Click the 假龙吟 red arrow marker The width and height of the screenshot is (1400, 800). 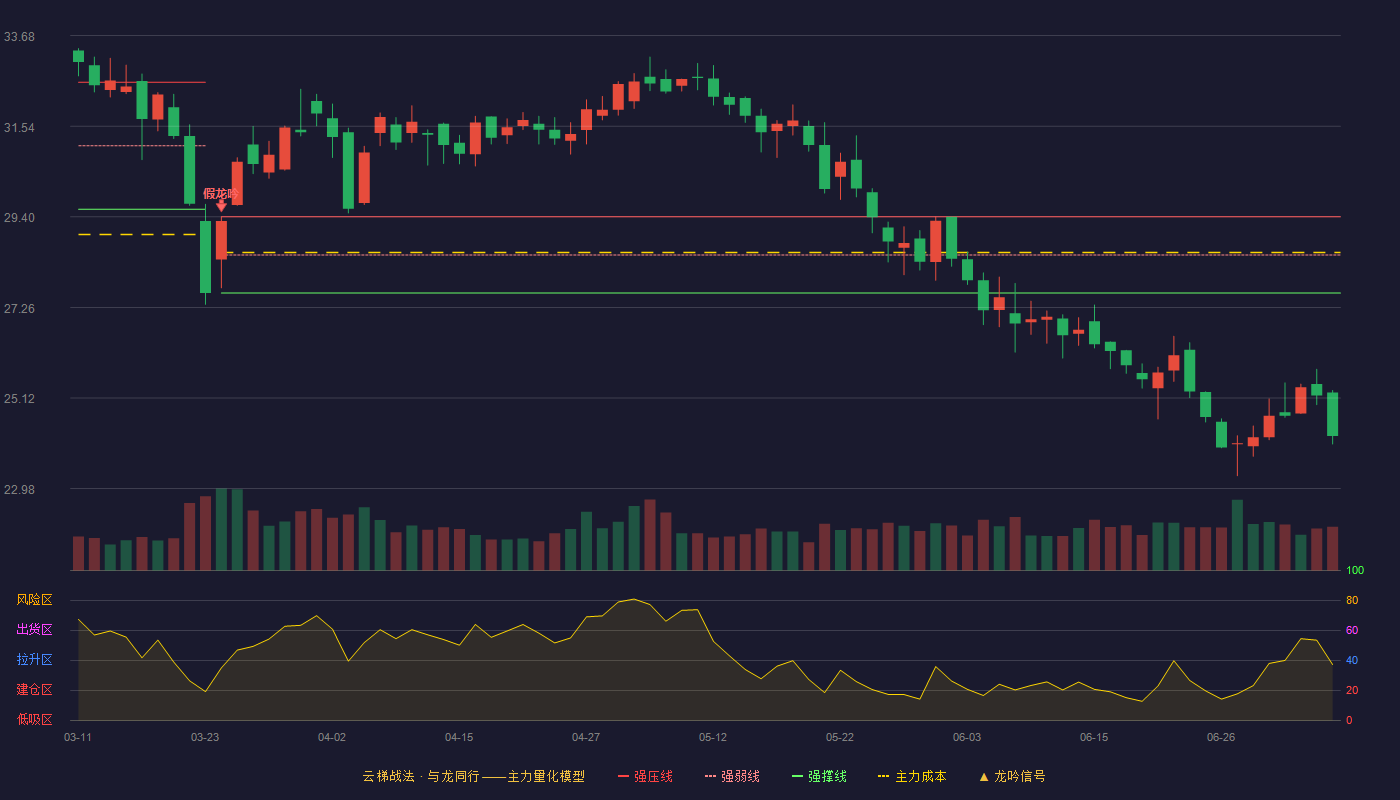[x=221, y=205]
